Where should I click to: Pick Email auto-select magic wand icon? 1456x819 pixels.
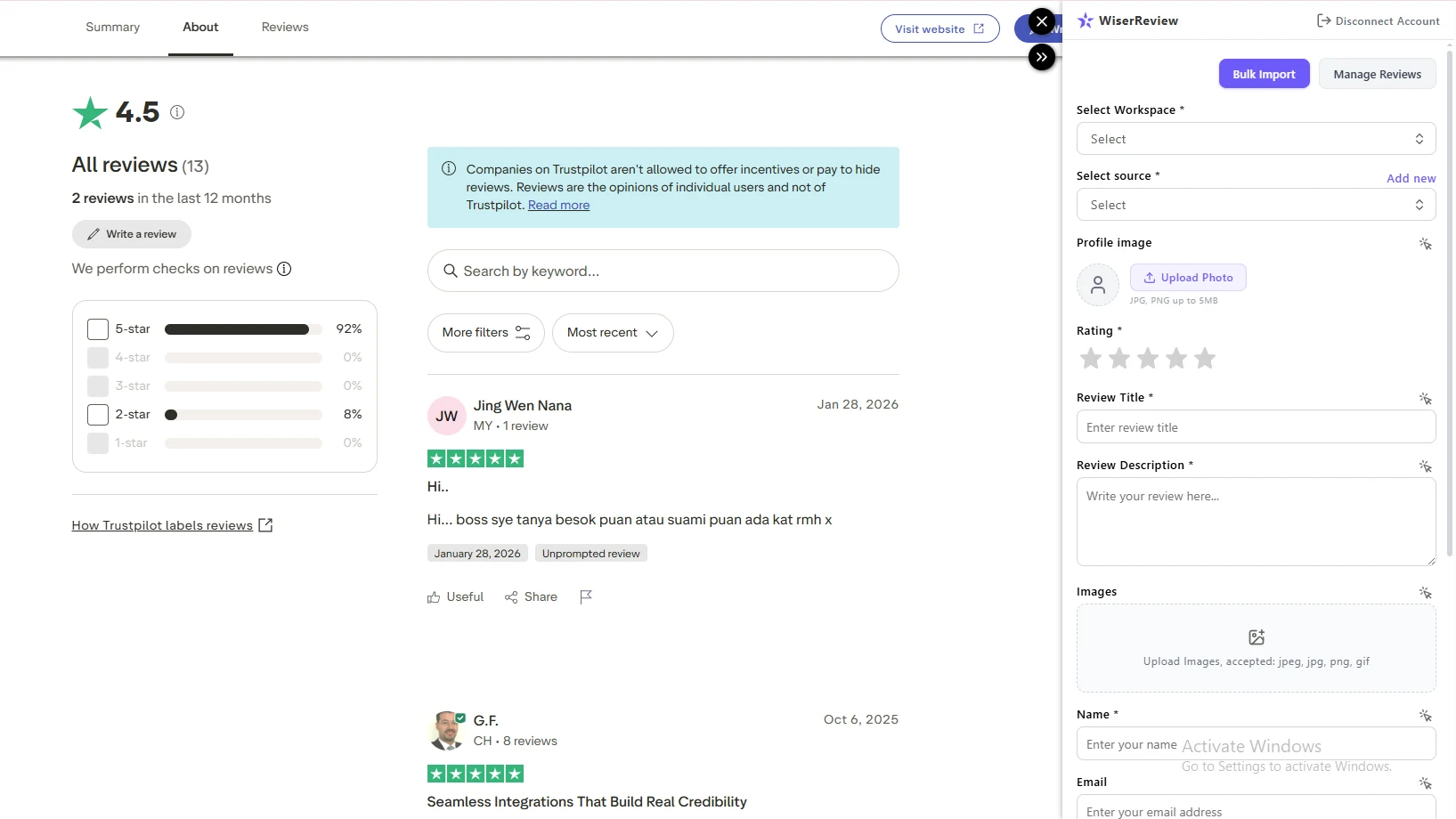pyautogui.click(x=1425, y=783)
